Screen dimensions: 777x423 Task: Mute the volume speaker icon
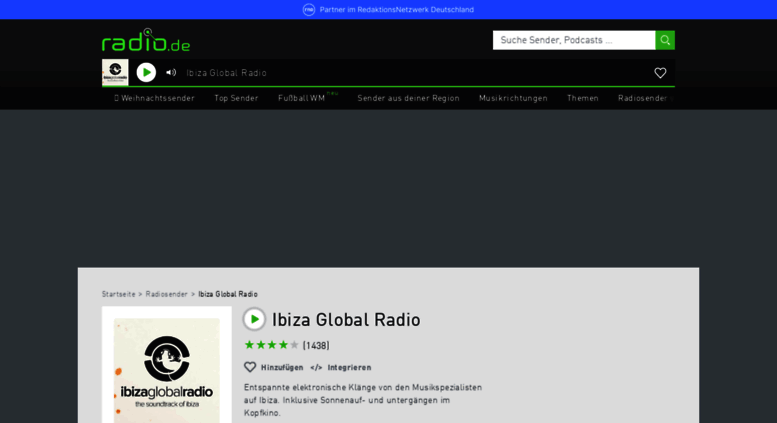171,73
